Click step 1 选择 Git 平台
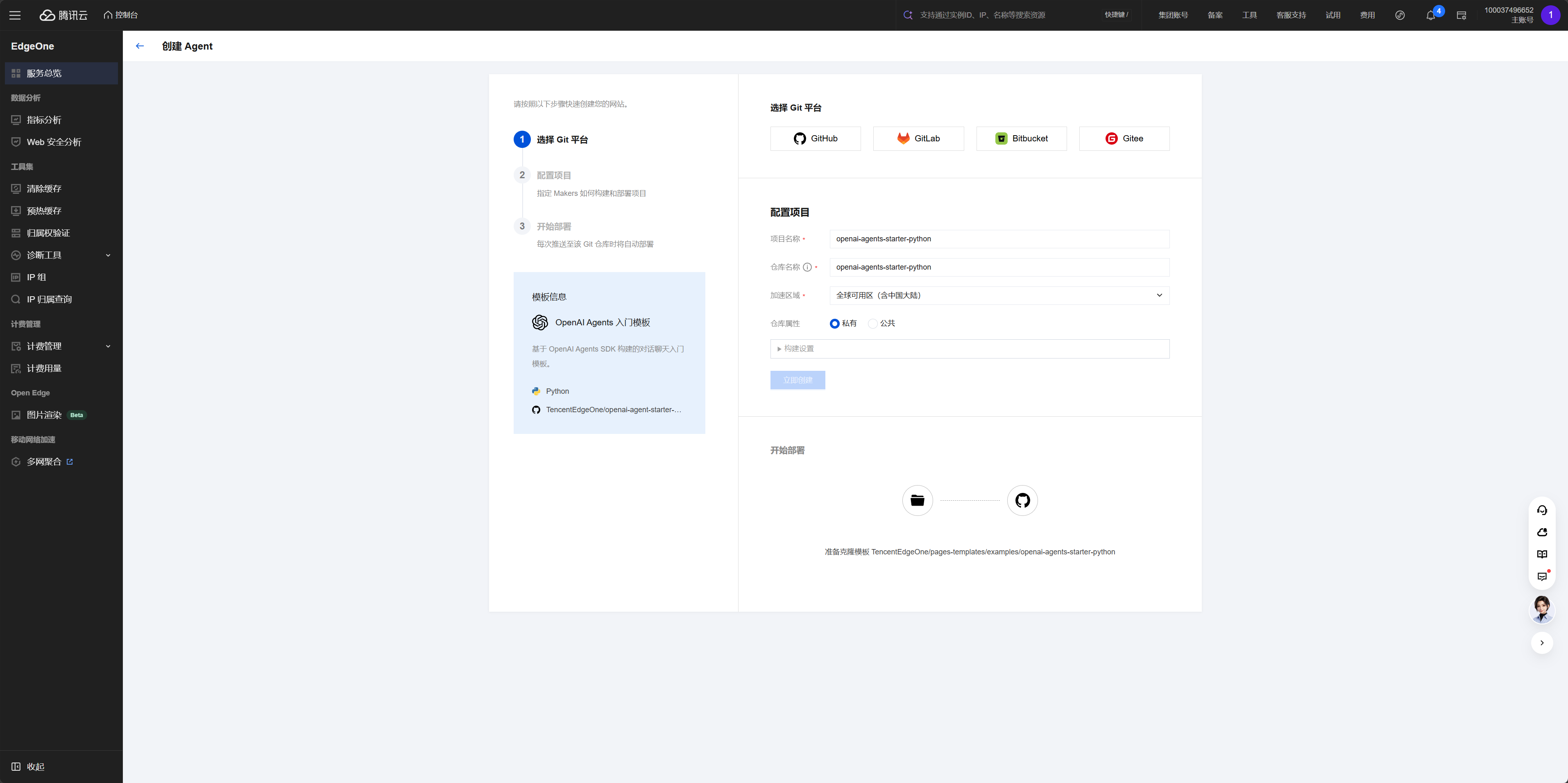The width and height of the screenshot is (1568, 783). 551,139
